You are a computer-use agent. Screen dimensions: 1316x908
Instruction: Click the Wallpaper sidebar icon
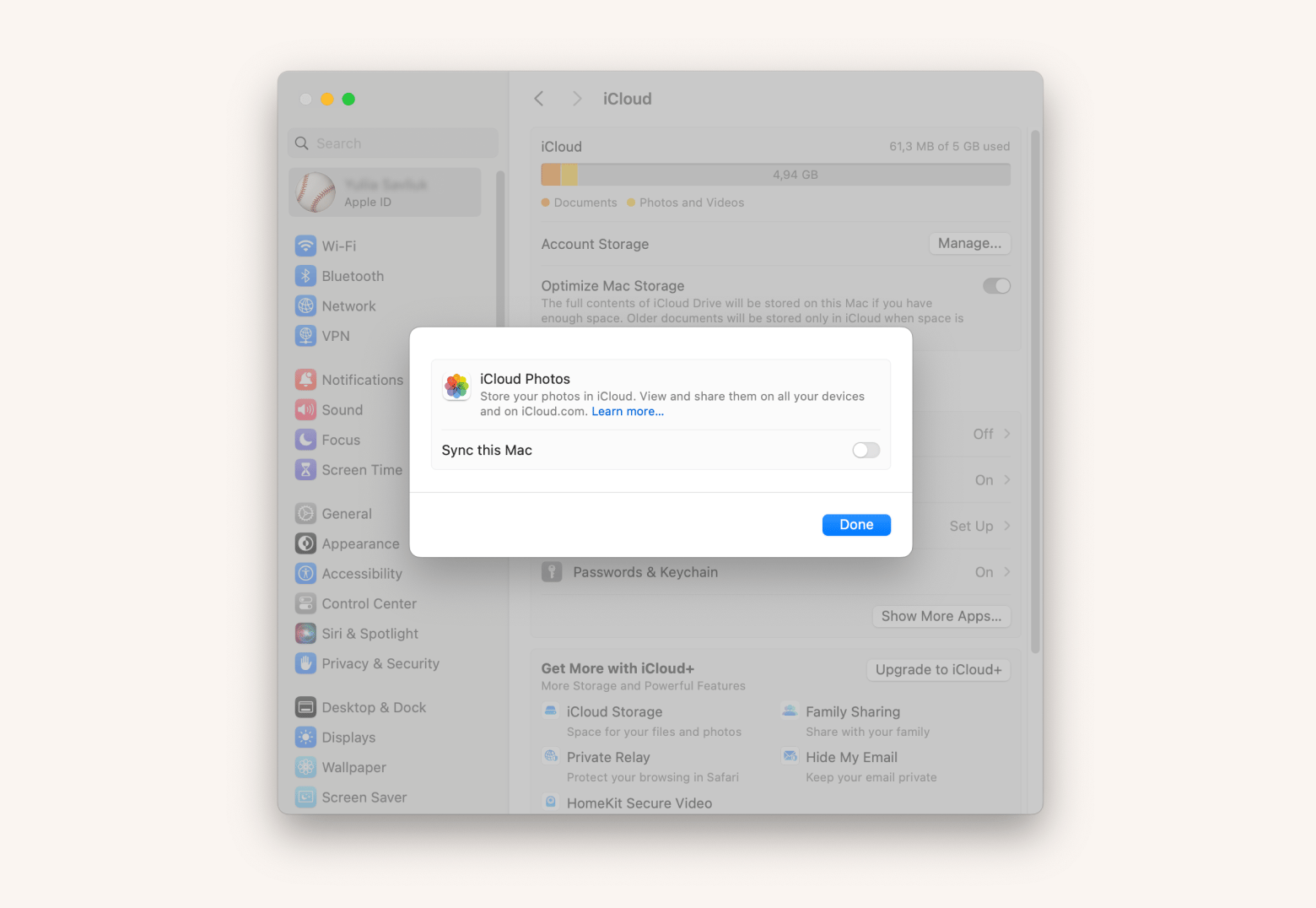coord(305,767)
